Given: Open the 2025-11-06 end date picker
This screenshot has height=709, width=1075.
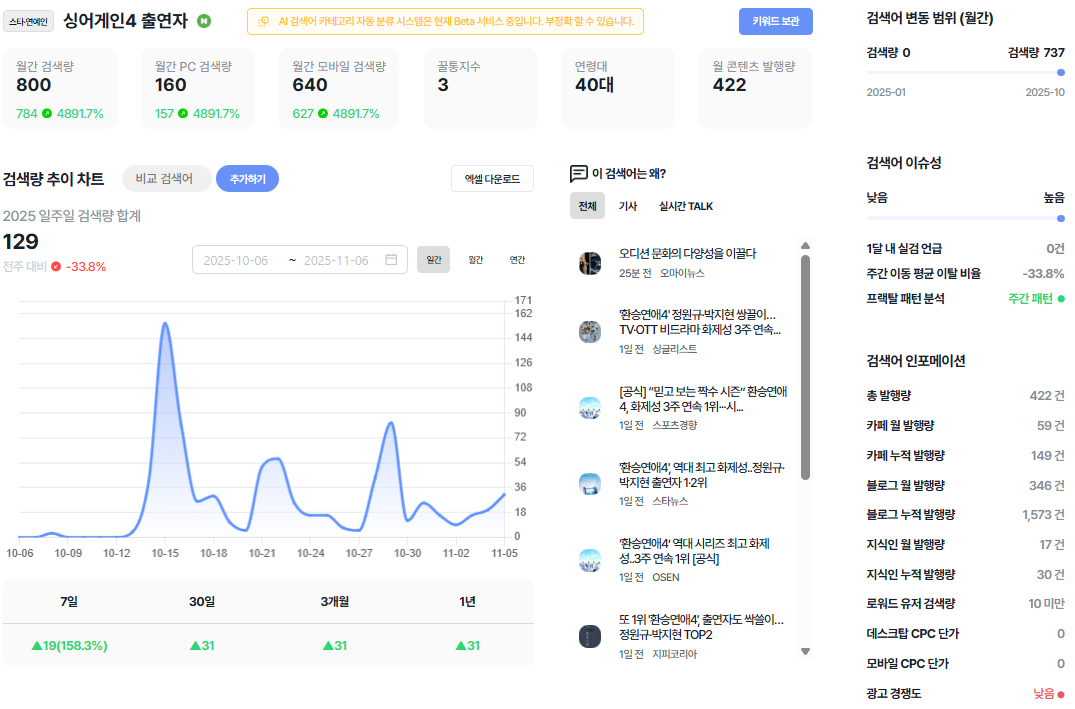Looking at the screenshot, I should coord(336,261).
